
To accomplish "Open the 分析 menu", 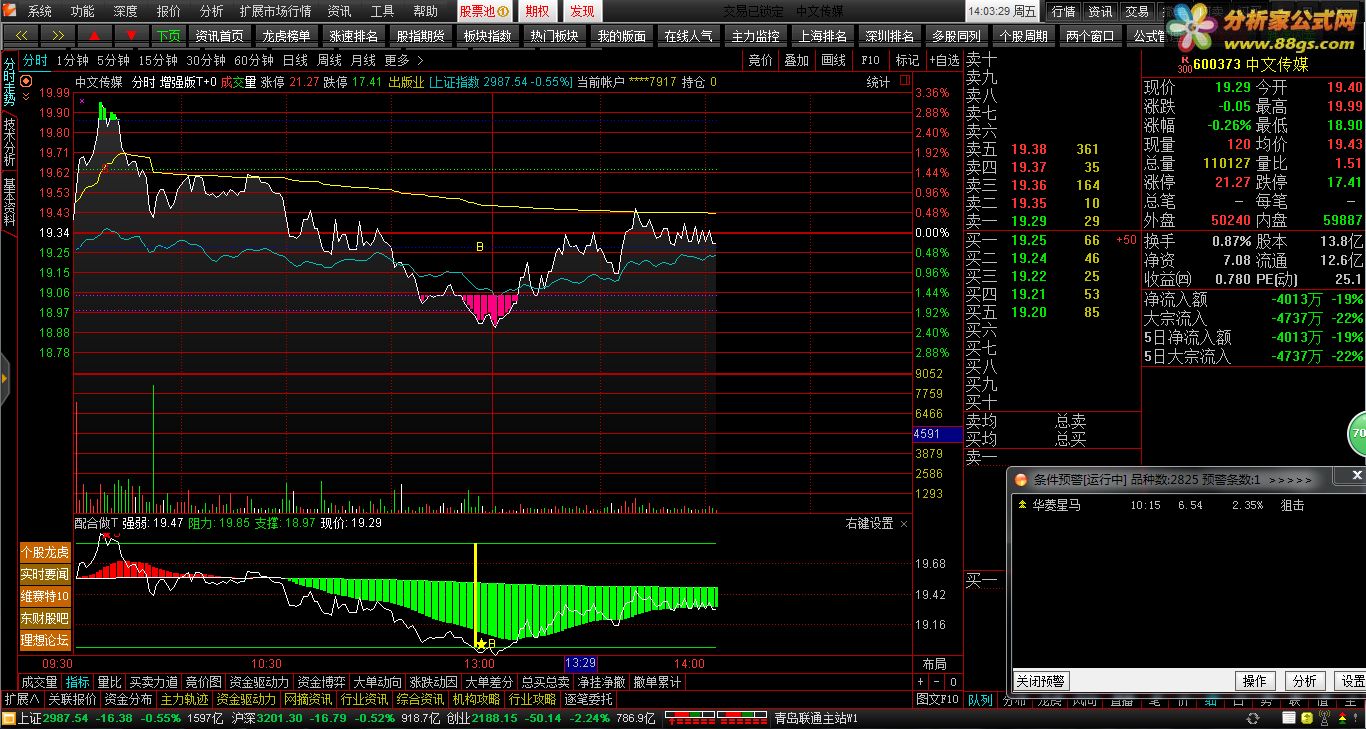I will [x=211, y=11].
